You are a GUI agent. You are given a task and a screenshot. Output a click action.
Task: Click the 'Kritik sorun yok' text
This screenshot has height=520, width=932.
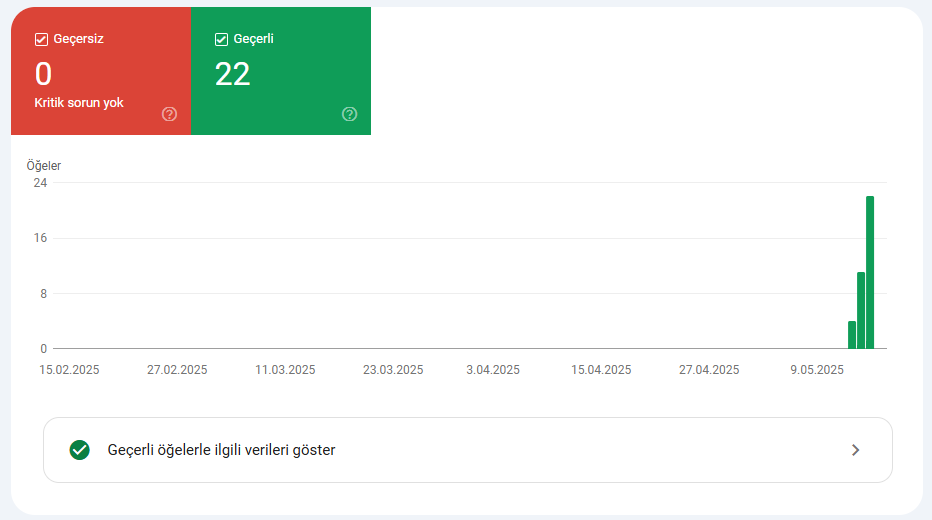[79, 103]
